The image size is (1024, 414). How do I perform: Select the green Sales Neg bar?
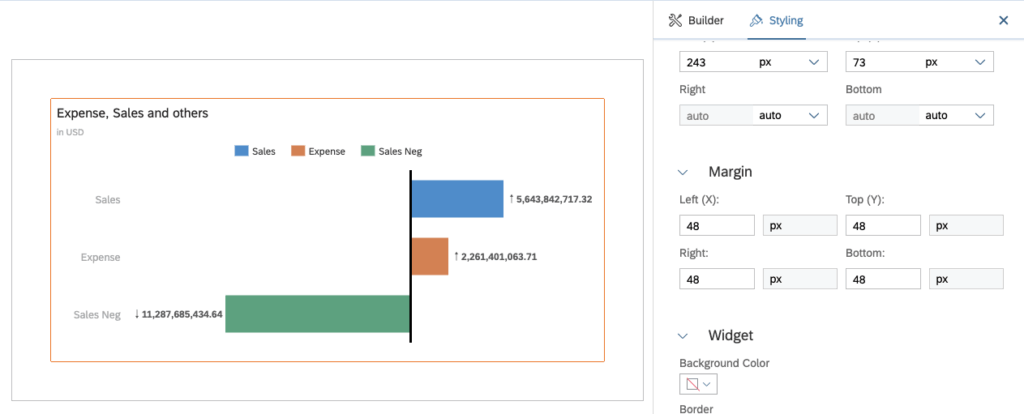pyautogui.click(x=317, y=314)
